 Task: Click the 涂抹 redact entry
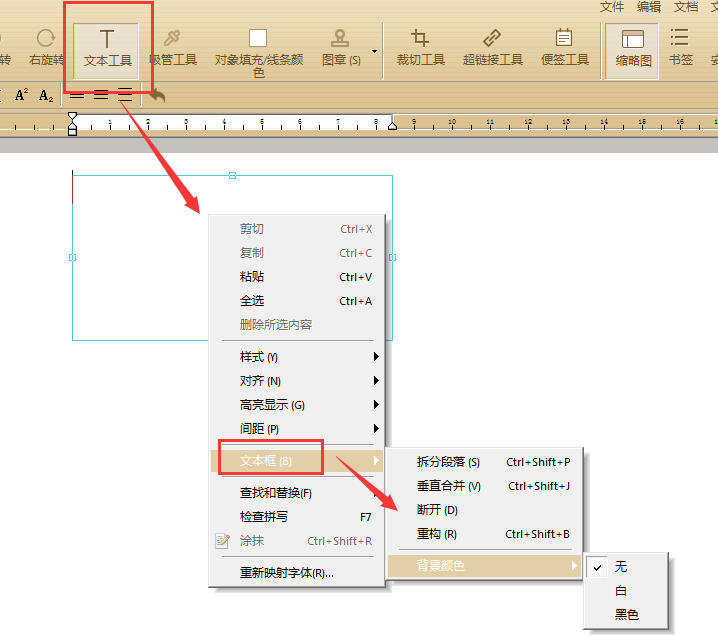tap(297, 541)
